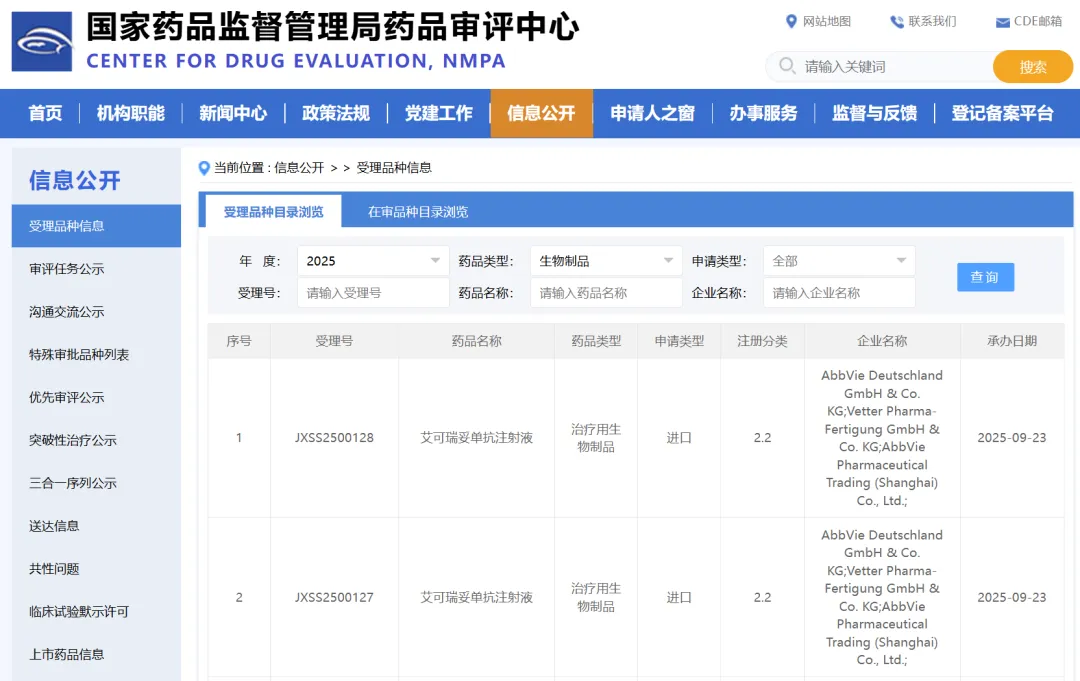Open 新闻中心 in the navigation bar
The height and width of the screenshot is (681, 1080).
(233, 113)
